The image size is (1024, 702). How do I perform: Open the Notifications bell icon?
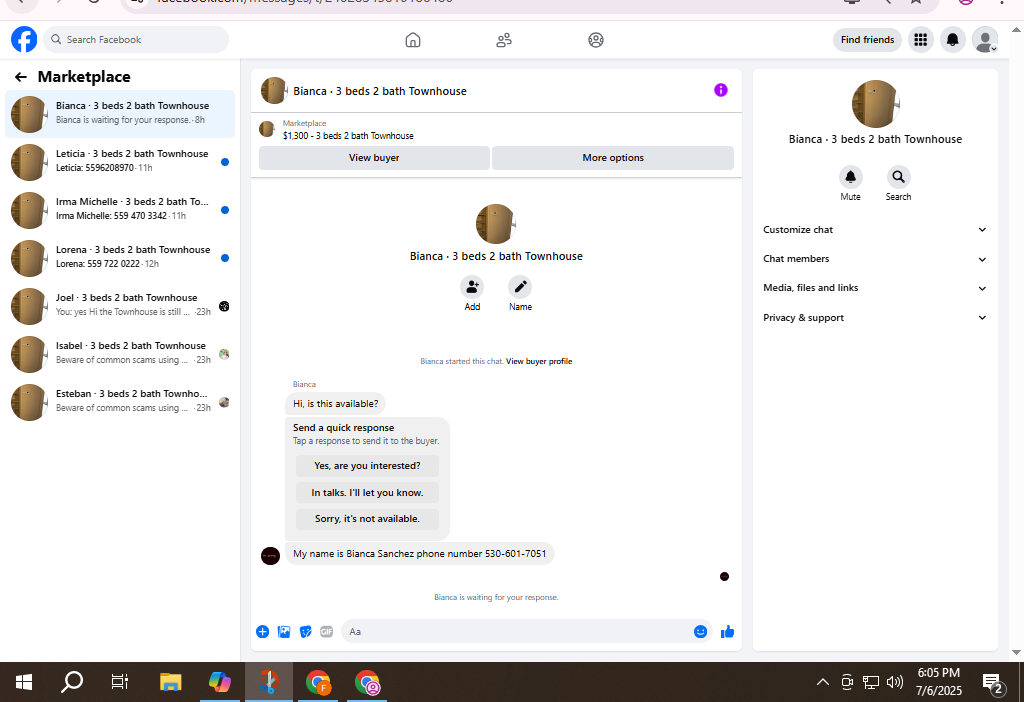coord(953,40)
